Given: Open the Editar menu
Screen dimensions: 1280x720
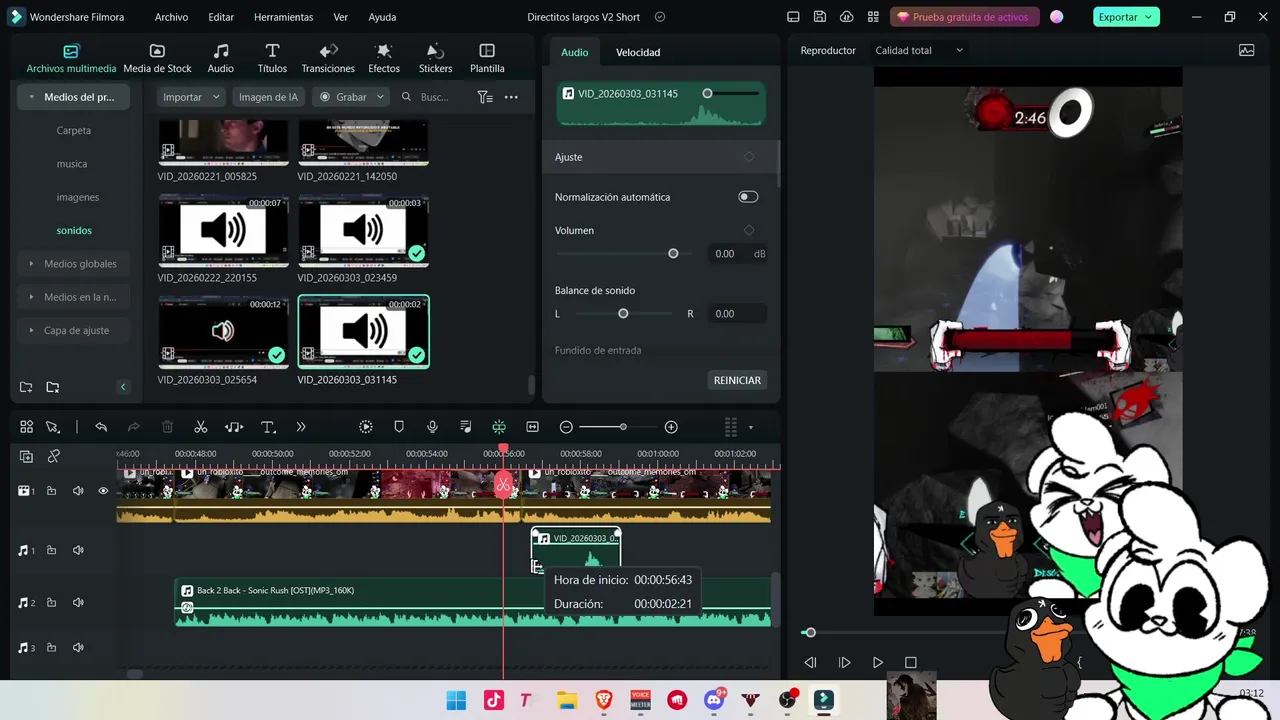Looking at the screenshot, I should [x=221, y=17].
